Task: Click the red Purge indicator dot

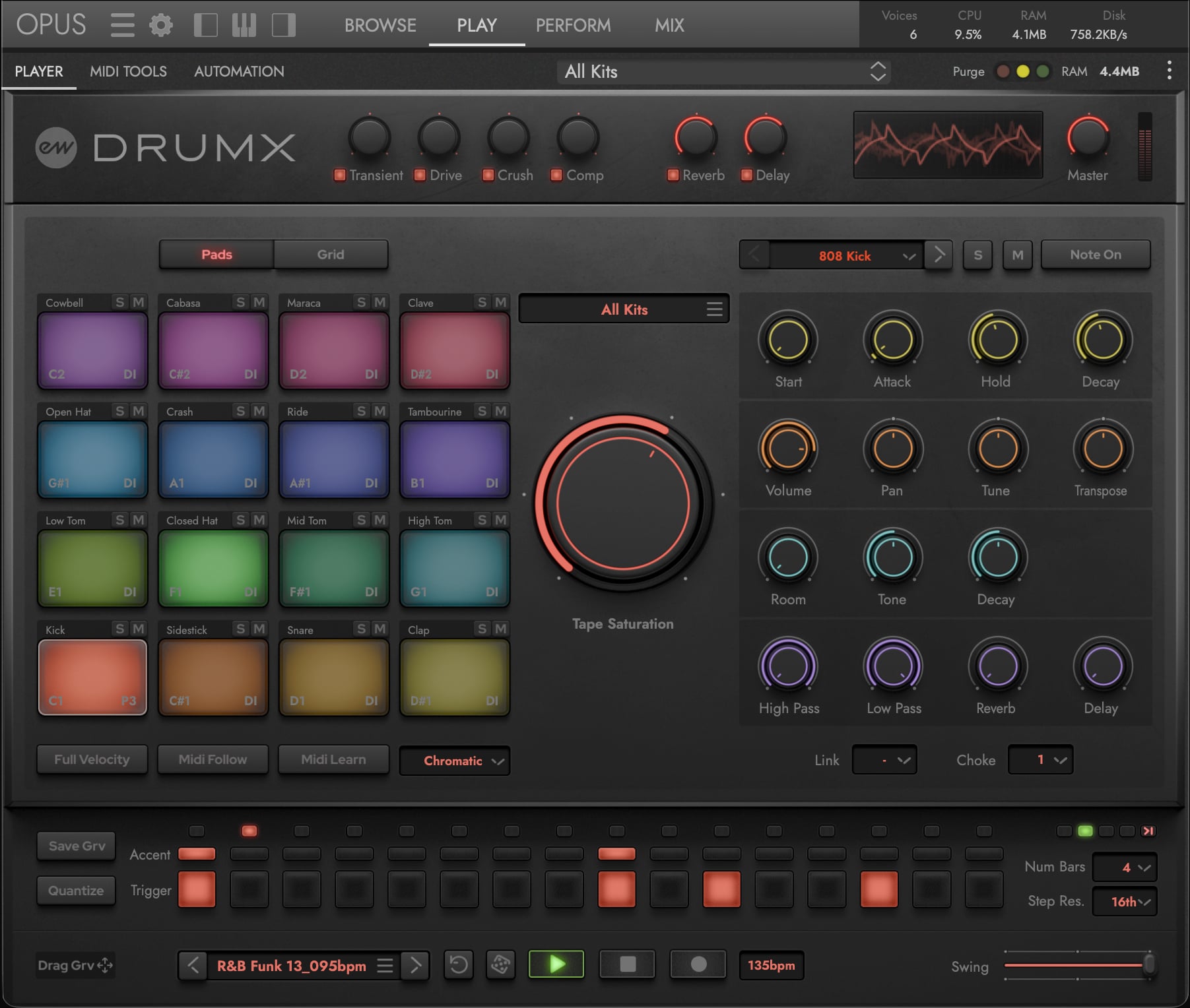Action: click(1003, 71)
